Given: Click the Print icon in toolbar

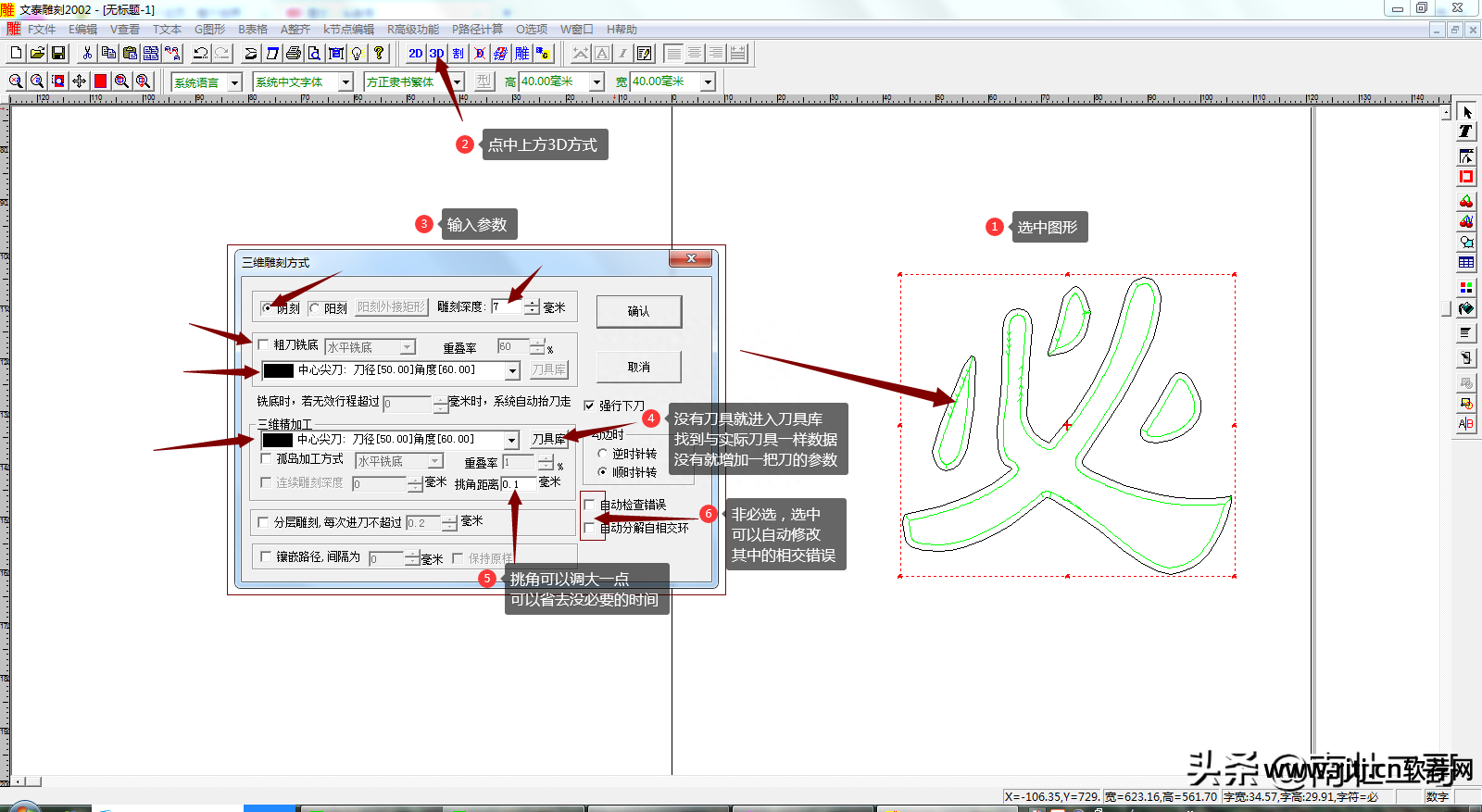Looking at the screenshot, I should tap(294, 54).
